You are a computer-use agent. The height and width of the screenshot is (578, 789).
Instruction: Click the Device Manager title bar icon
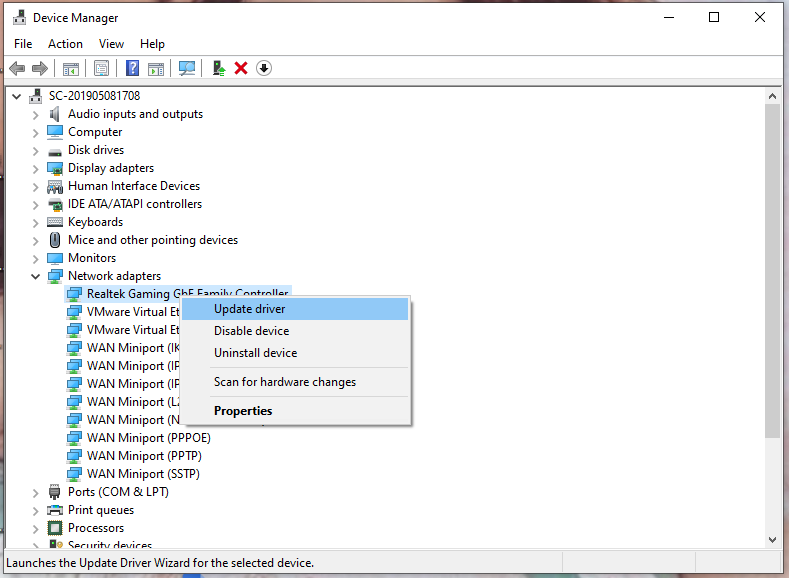(19, 17)
